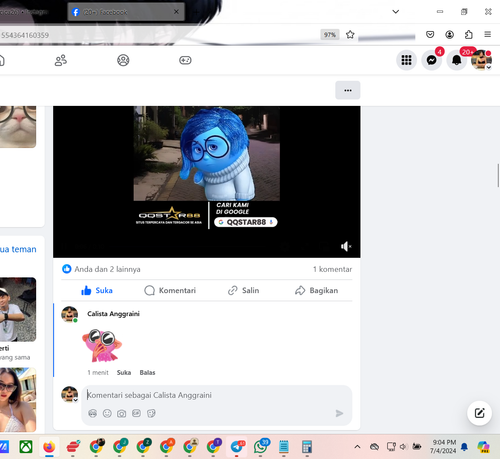Open the Groups icon in top navigation
The image size is (500, 459).
(x=123, y=60)
